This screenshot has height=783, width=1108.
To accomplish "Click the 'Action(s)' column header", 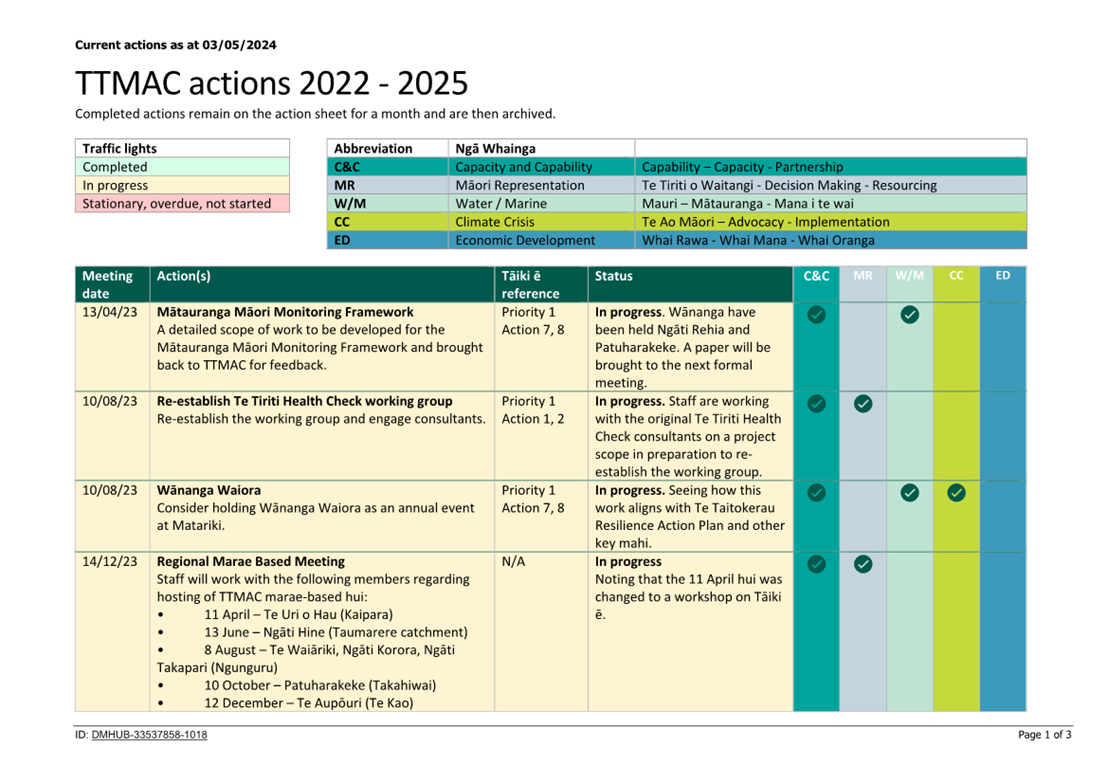I will [x=322, y=284].
